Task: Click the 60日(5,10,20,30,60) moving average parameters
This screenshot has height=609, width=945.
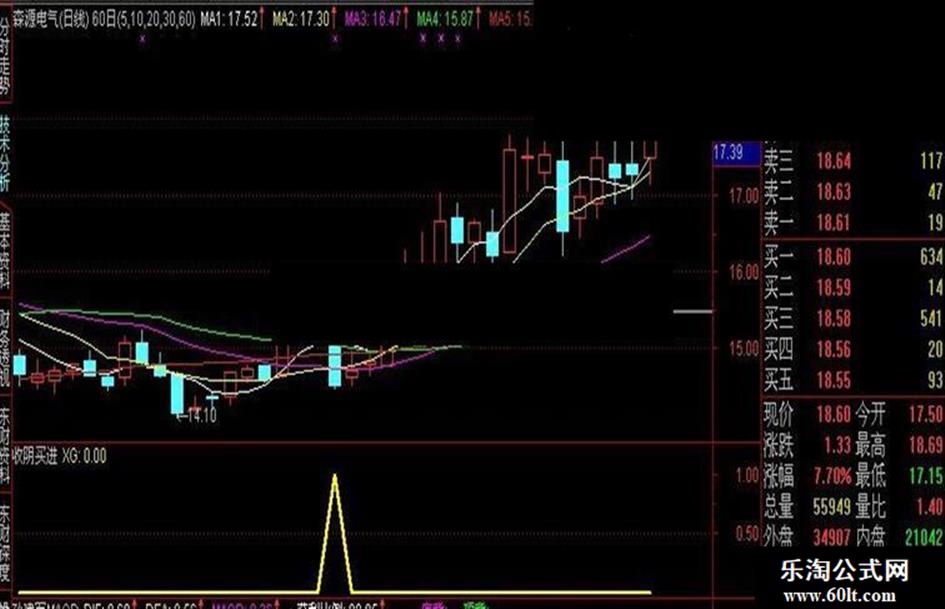Action: pyautogui.click(x=144, y=20)
